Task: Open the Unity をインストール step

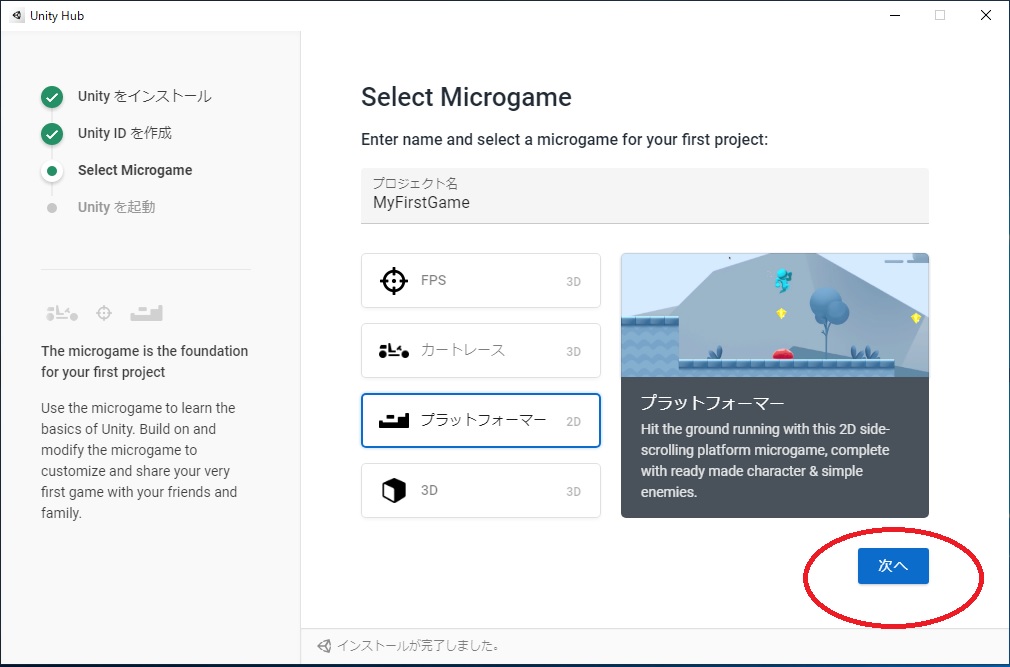Action: click(144, 97)
